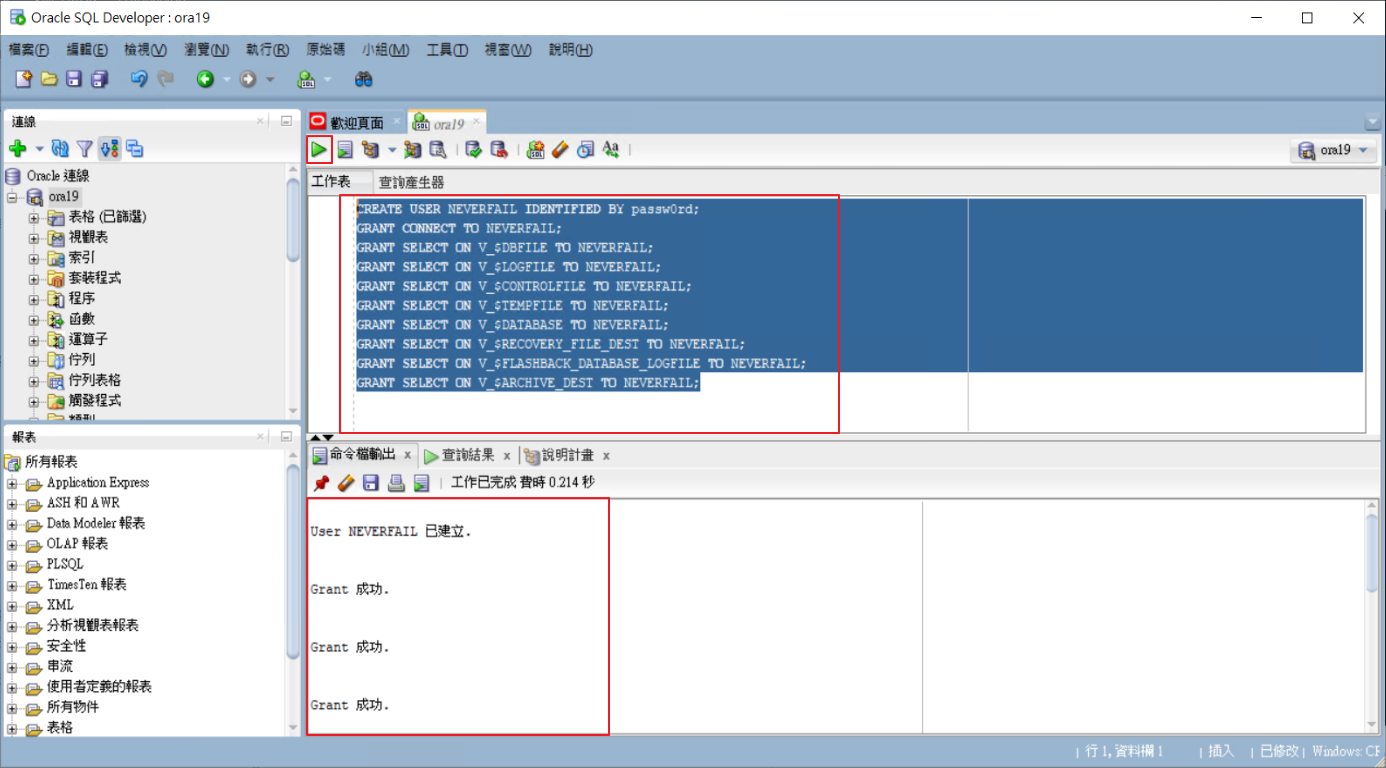This screenshot has height=768, width=1386.
Task: Close the 命令檔輸出 tab
Action: click(407, 456)
